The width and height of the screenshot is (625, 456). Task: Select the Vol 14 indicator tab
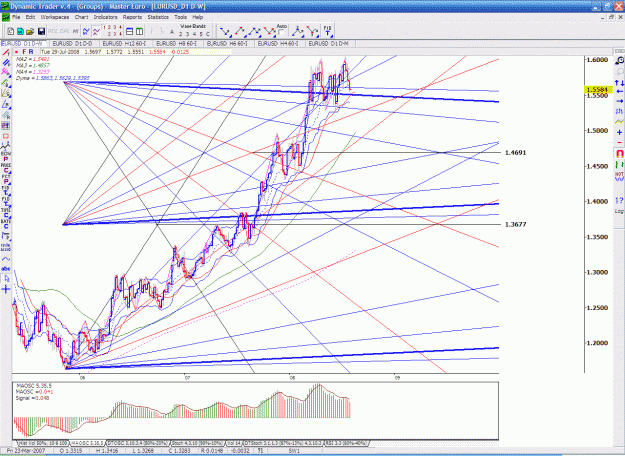pyautogui.click(x=234, y=443)
